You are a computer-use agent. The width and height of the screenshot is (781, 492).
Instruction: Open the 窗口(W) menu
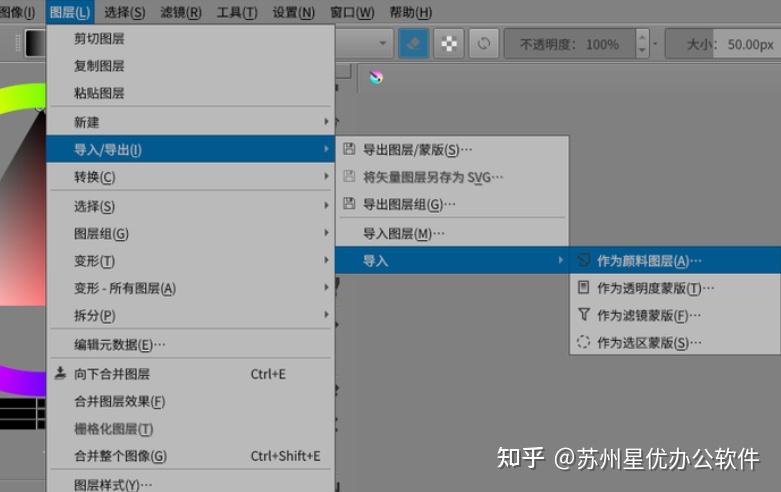pos(352,12)
